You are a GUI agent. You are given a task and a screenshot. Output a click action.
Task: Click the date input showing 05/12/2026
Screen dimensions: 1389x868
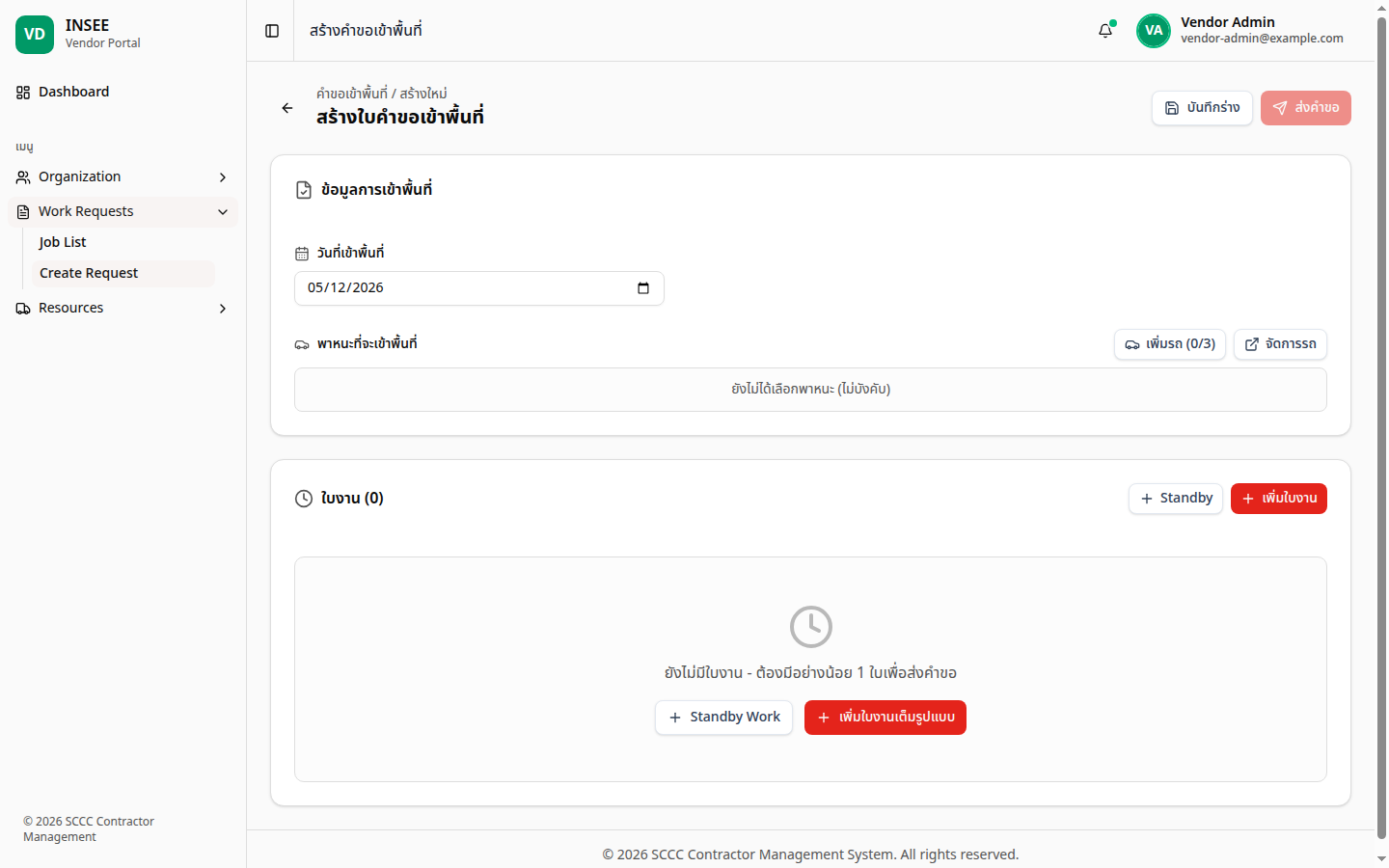click(479, 288)
